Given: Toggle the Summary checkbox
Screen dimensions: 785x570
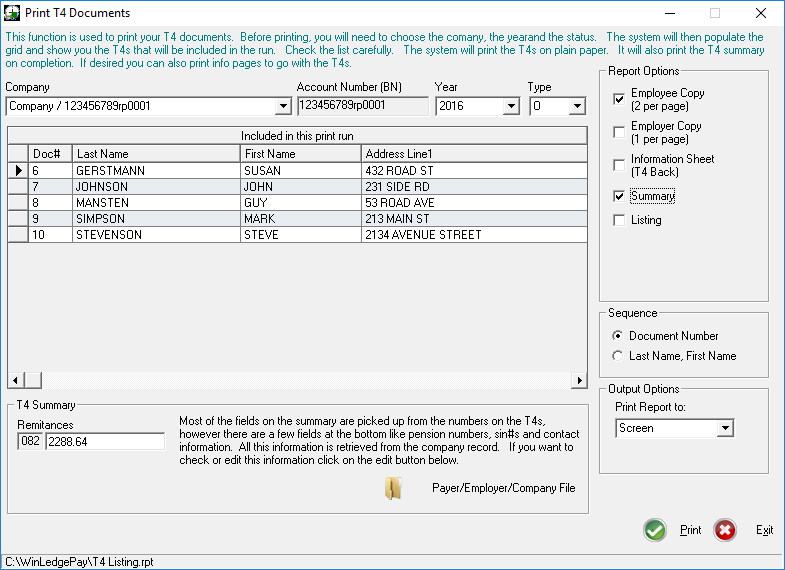Looking at the screenshot, I should pyautogui.click(x=620, y=197).
